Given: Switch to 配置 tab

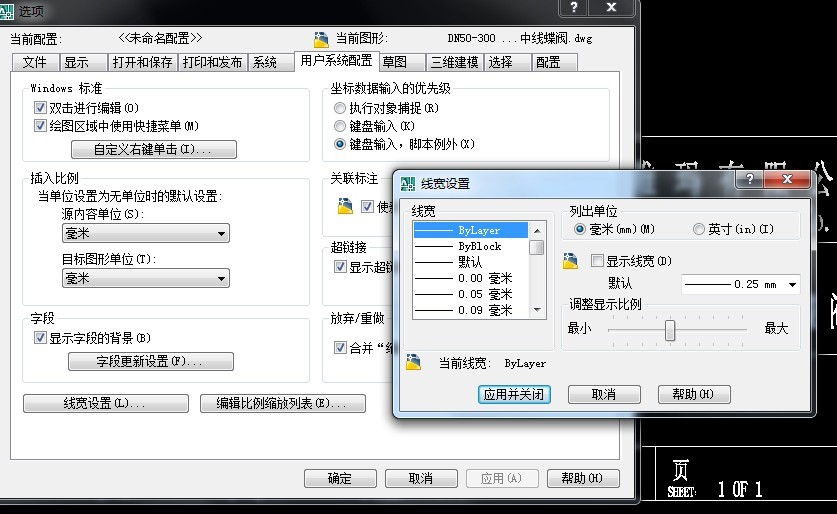Looking at the screenshot, I should coord(554,62).
